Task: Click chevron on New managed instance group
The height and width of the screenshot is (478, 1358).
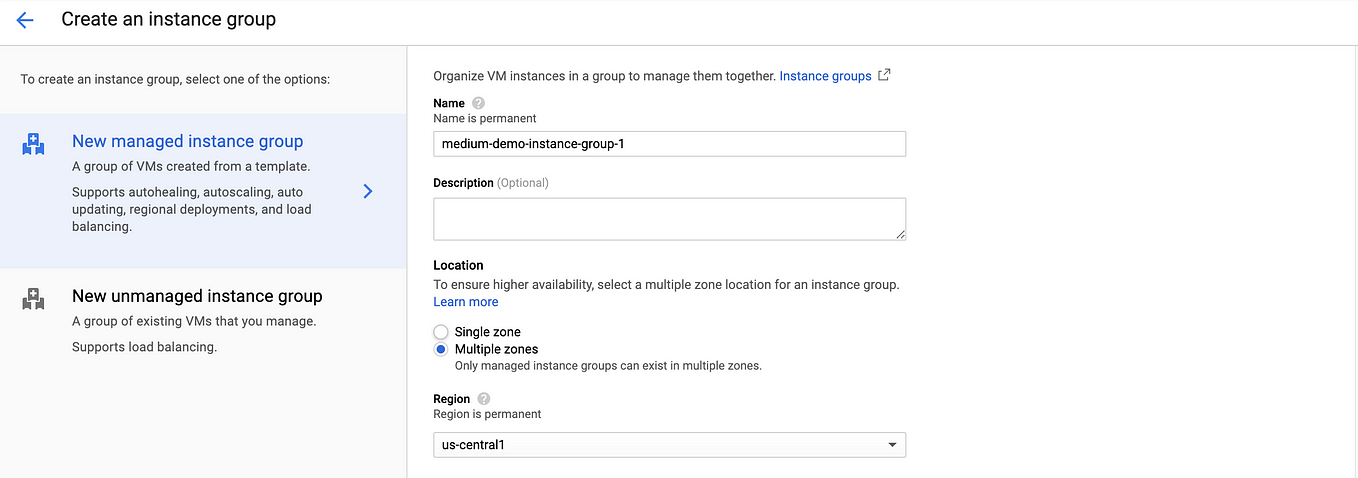Action: [368, 191]
